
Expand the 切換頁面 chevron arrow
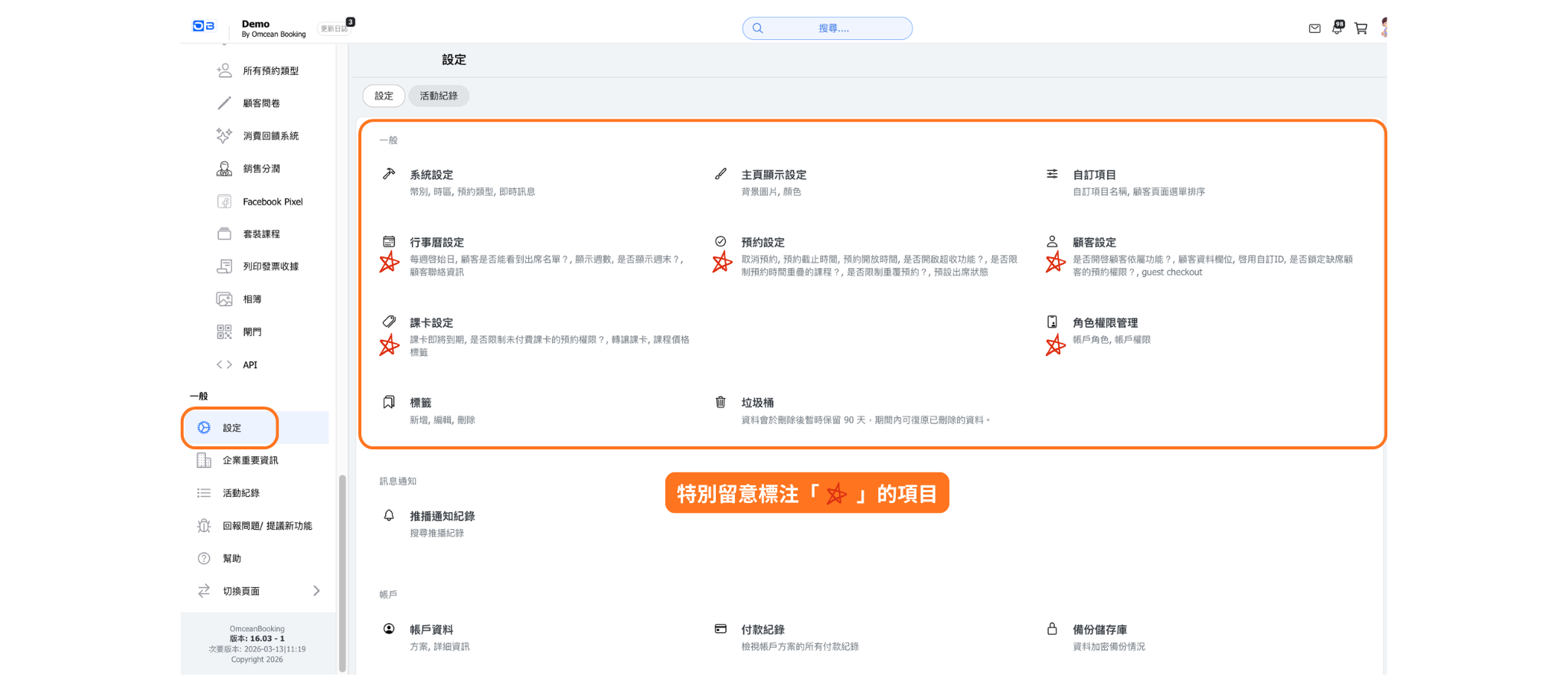pyautogui.click(x=316, y=590)
